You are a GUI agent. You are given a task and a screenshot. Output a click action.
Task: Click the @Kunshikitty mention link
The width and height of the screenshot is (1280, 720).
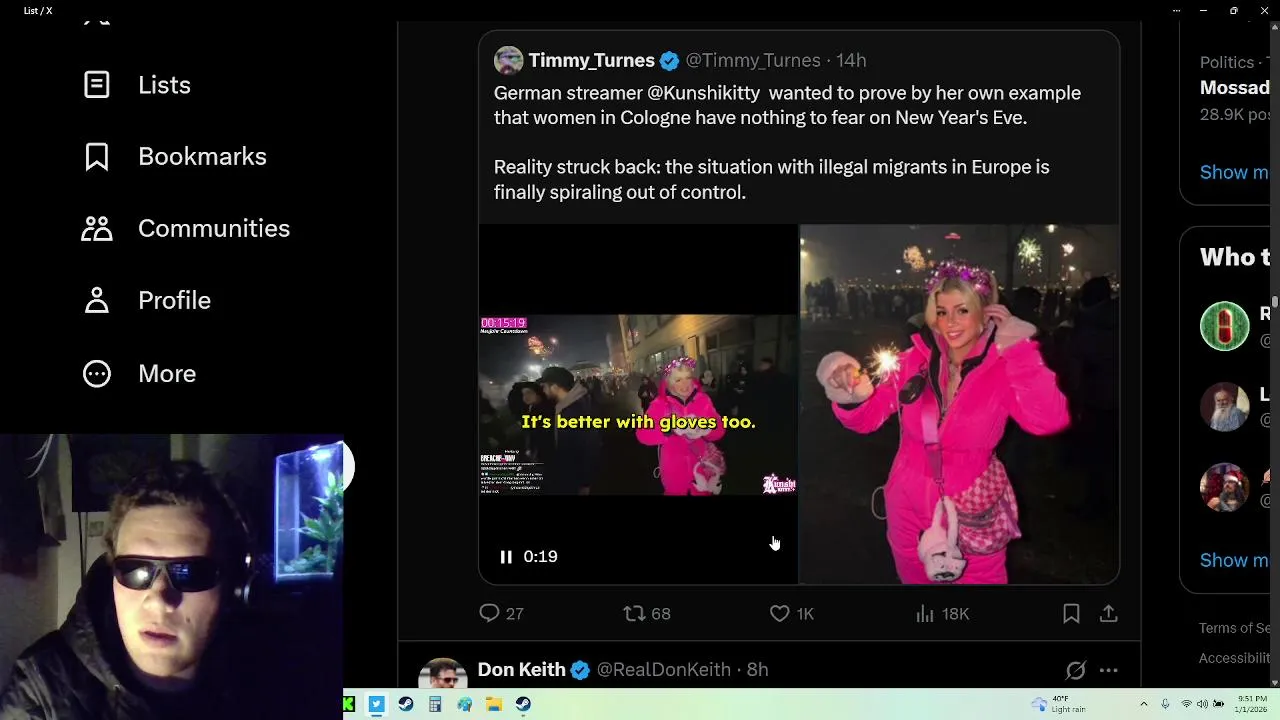(703, 93)
